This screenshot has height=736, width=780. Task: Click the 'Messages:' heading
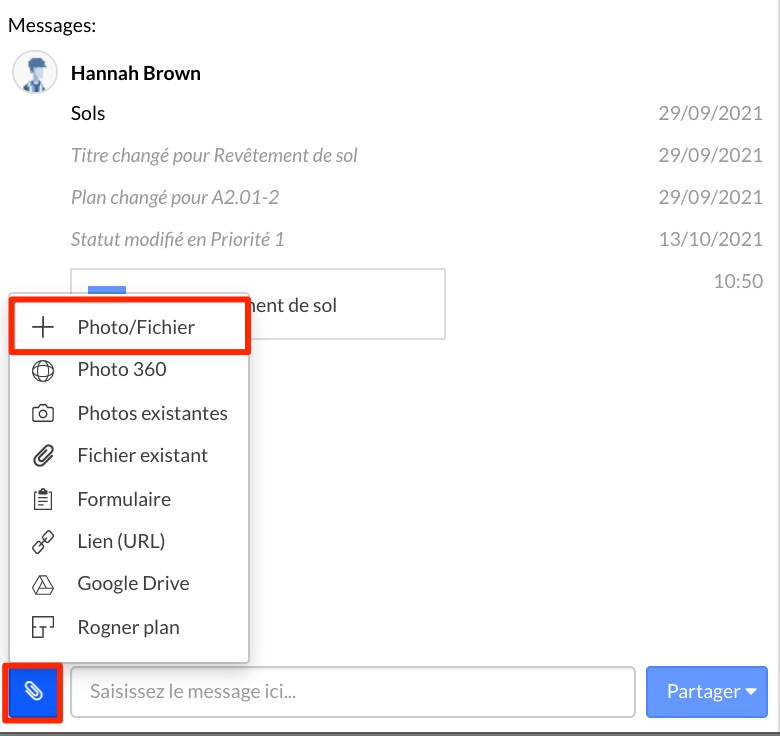tap(52, 25)
